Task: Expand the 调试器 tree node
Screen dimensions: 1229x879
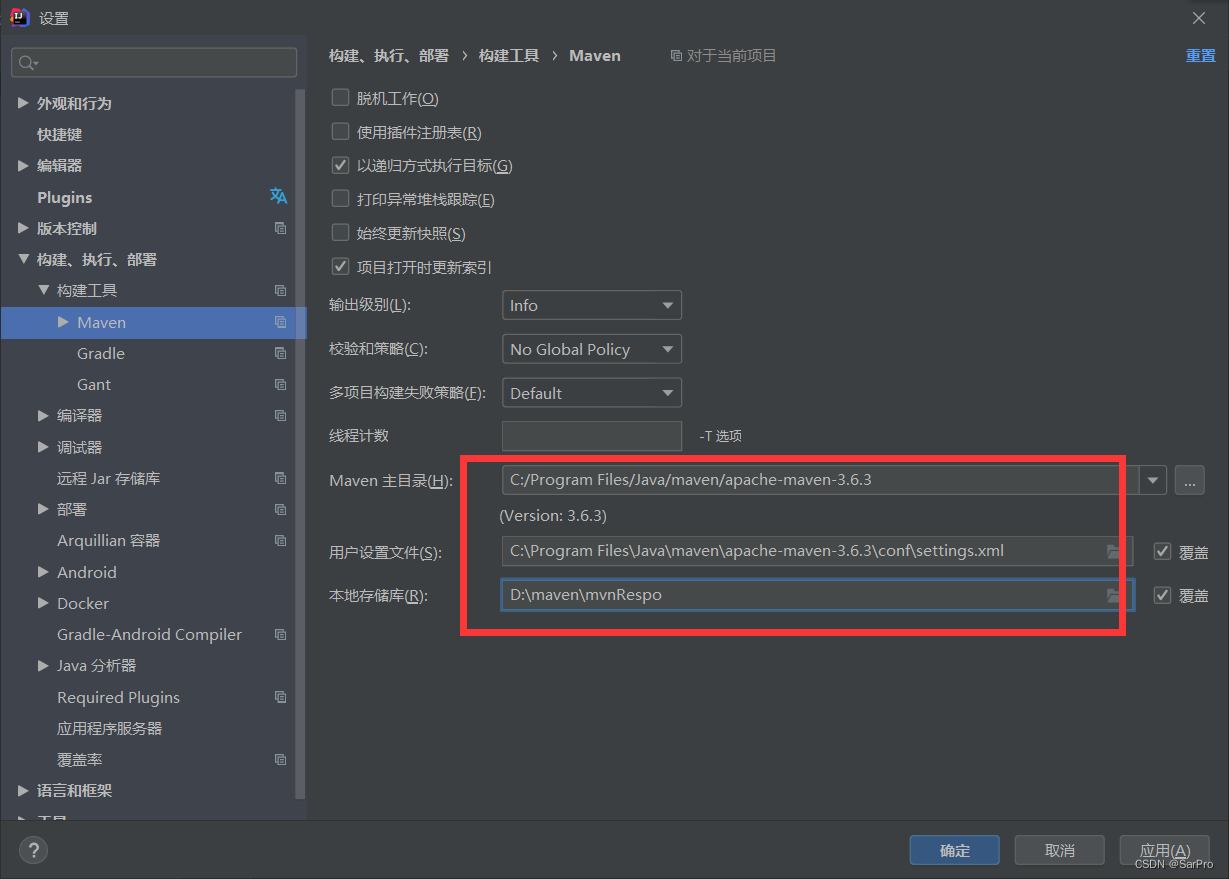Action: pos(43,447)
